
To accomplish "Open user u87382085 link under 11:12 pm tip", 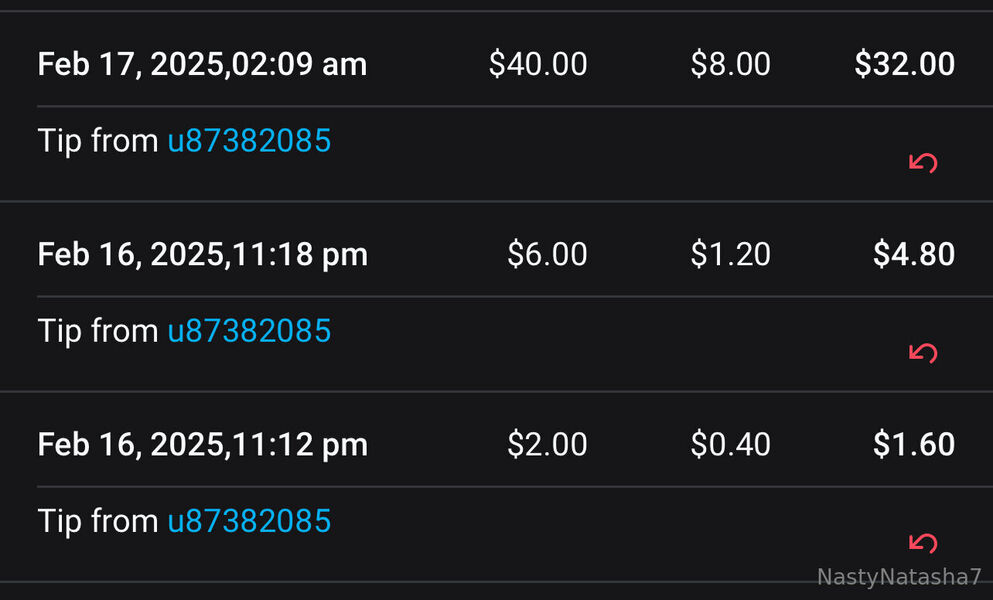I will click(x=248, y=521).
